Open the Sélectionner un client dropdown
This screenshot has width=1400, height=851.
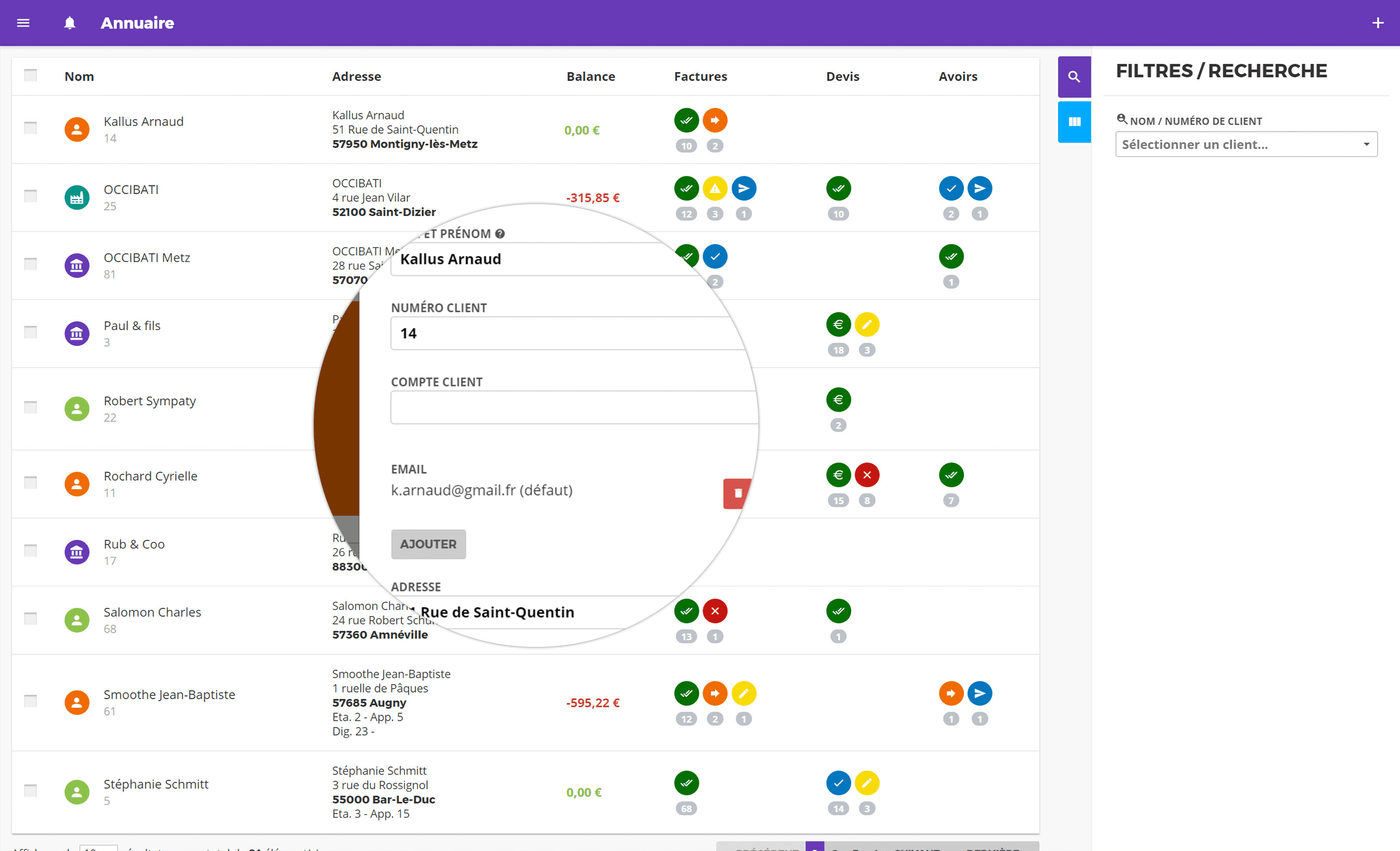coord(1246,145)
